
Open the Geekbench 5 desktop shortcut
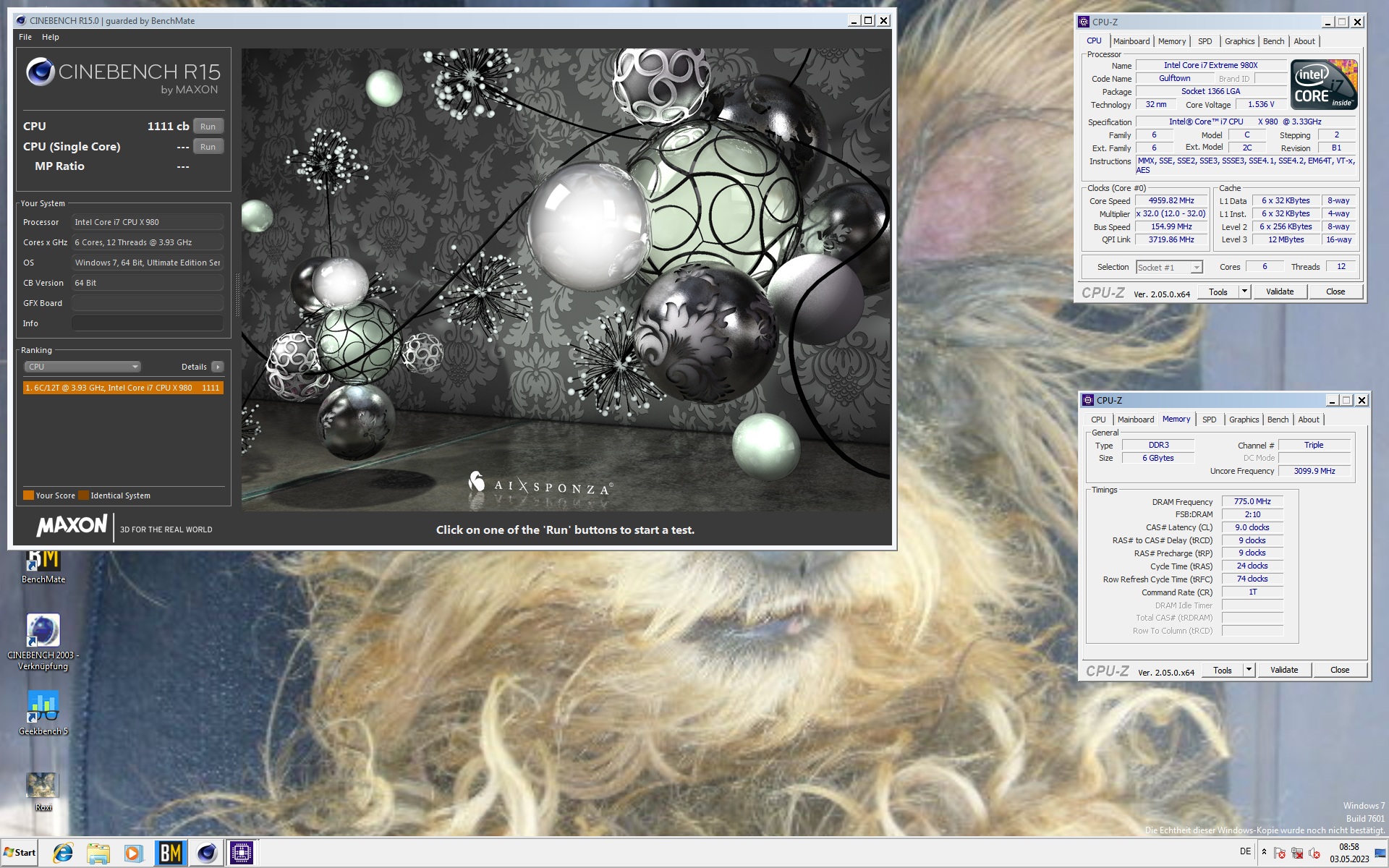[x=43, y=712]
